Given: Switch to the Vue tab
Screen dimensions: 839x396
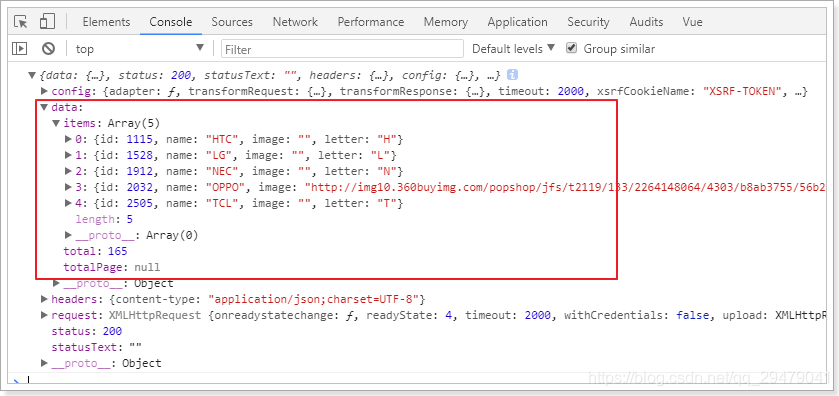Looking at the screenshot, I should click(692, 22).
